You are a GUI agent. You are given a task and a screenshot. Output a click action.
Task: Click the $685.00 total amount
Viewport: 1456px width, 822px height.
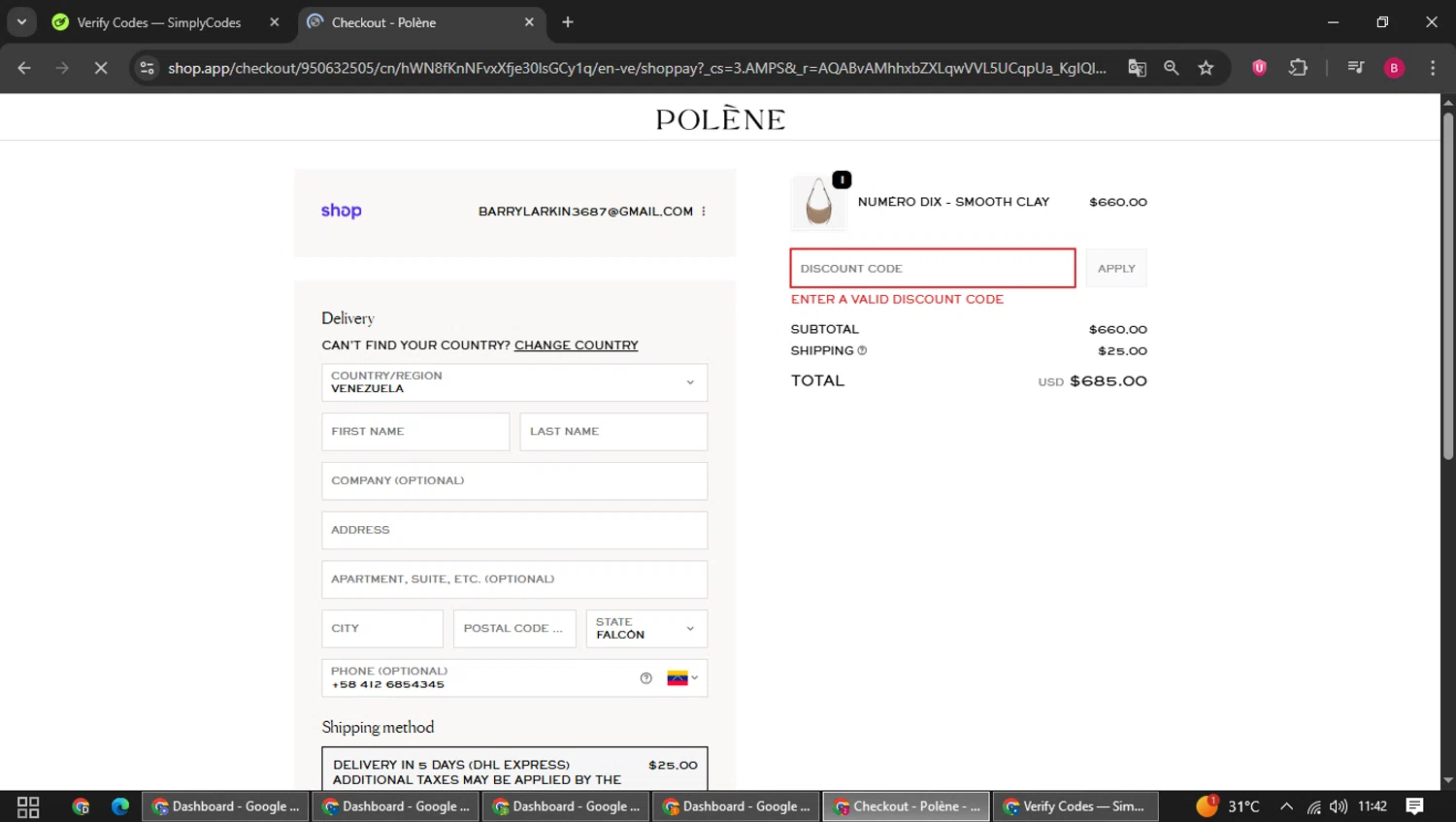(1109, 381)
